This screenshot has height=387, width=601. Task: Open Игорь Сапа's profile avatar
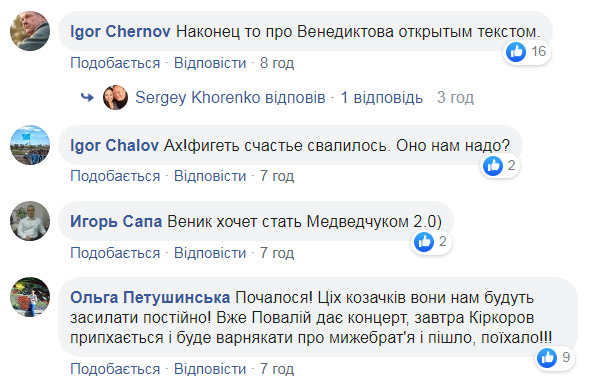(30, 221)
